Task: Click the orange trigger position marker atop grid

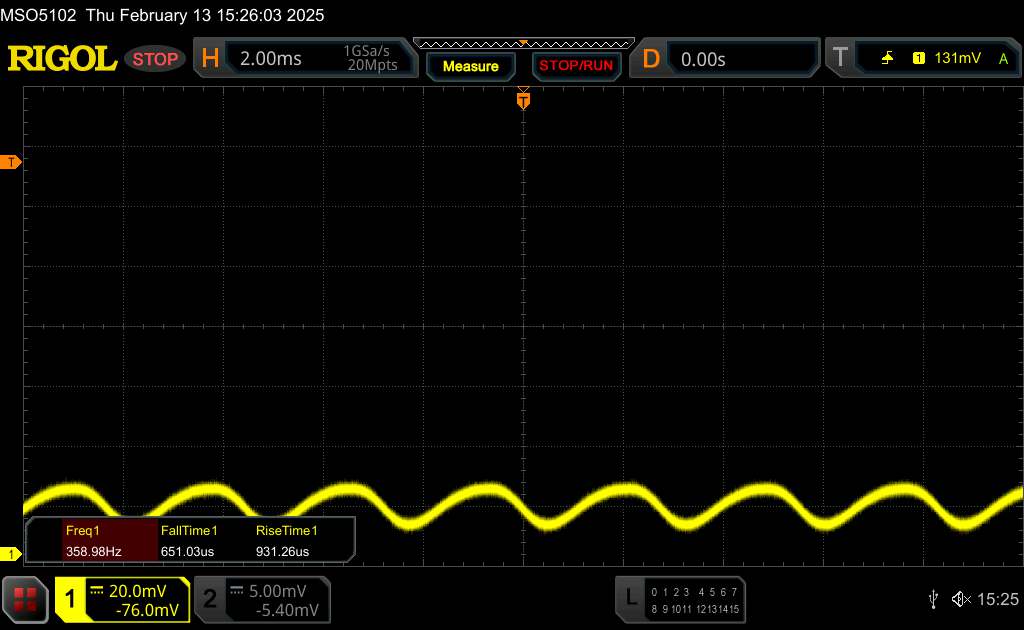Action: pyautogui.click(x=522, y=100)
